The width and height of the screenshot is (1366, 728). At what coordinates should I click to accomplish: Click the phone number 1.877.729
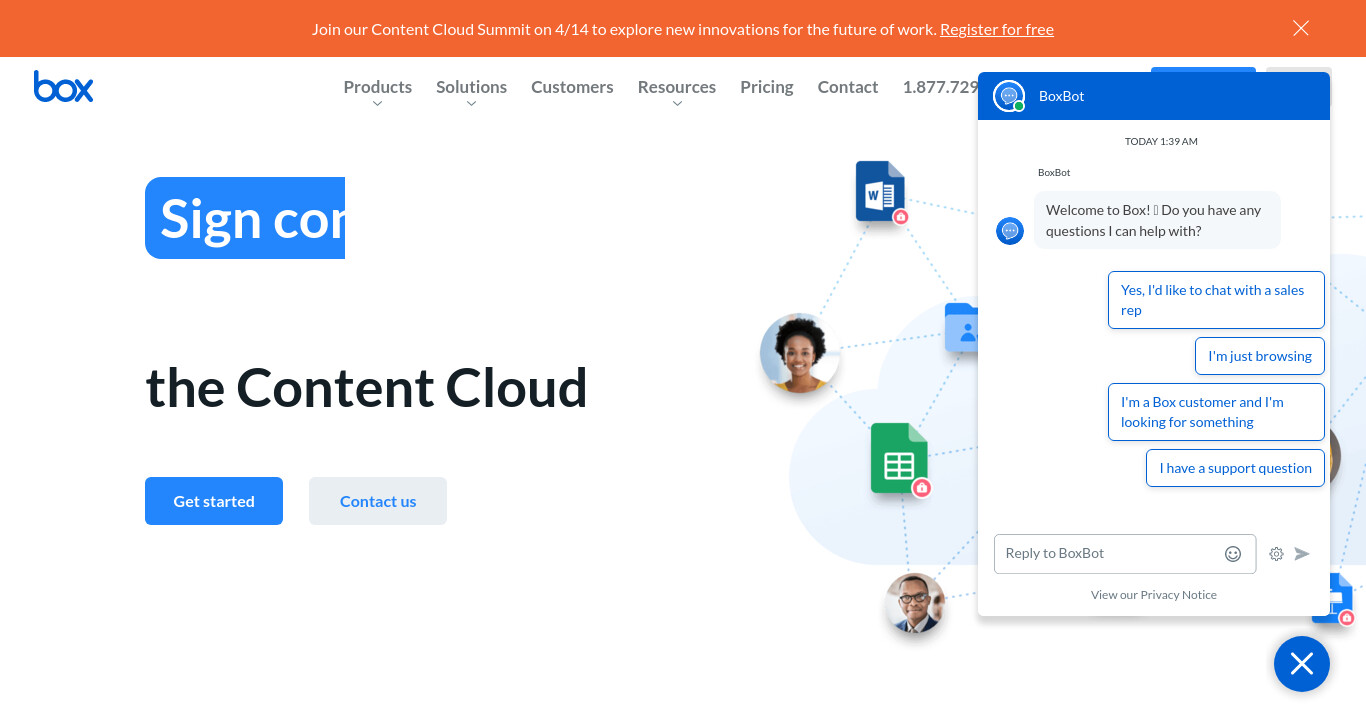click(940, 87)
